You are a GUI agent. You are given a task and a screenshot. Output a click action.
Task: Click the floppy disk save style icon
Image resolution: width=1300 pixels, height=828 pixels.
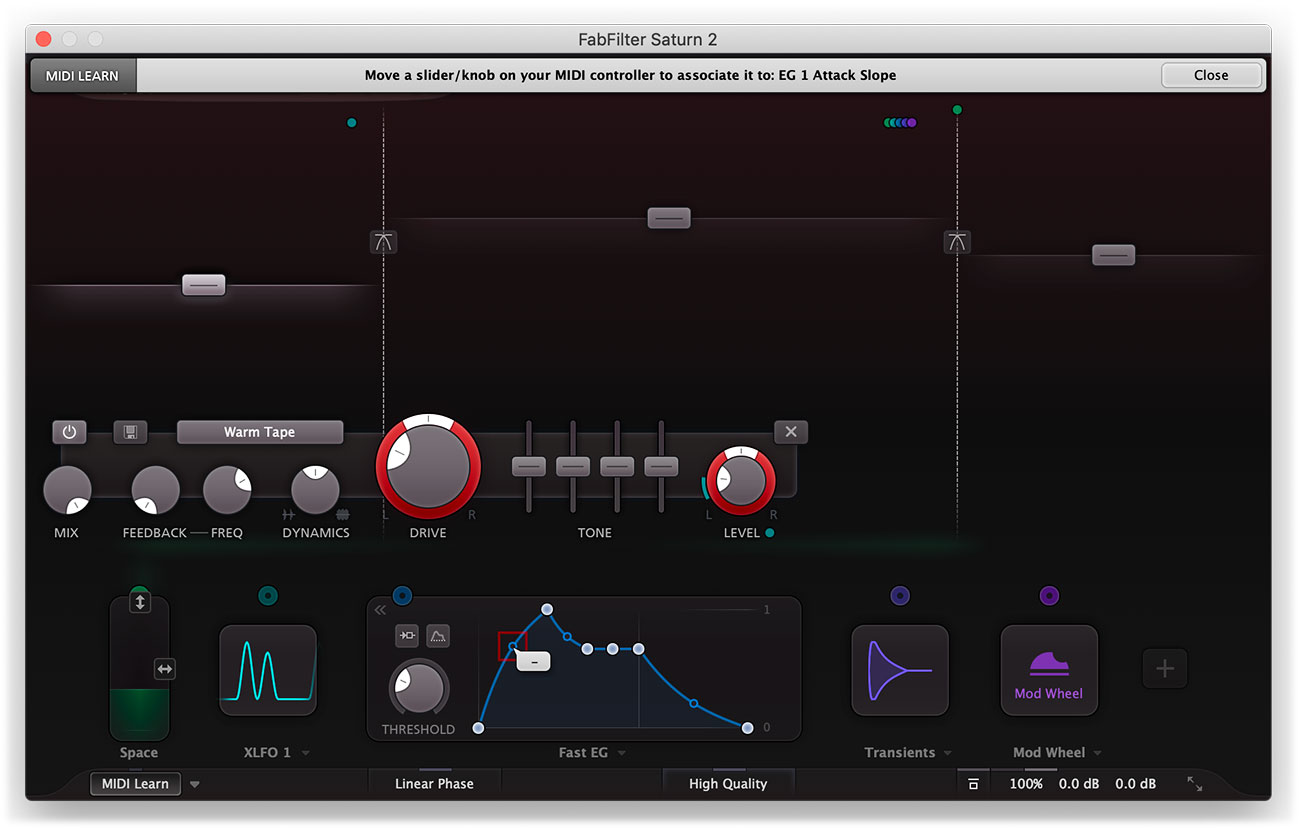tap(130, 432)
